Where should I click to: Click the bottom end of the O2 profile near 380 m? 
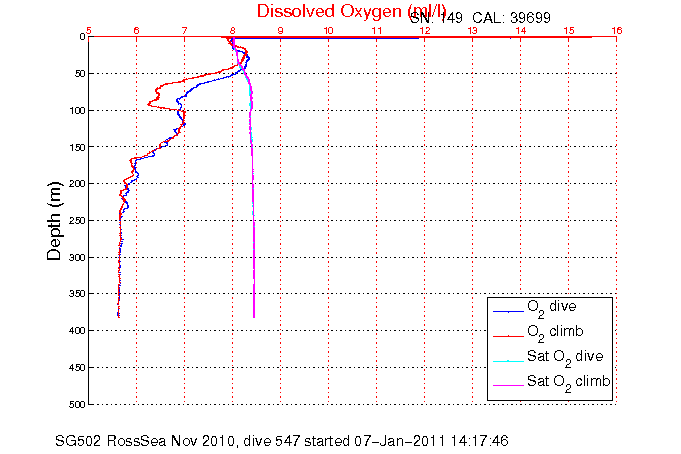(118, 315)
